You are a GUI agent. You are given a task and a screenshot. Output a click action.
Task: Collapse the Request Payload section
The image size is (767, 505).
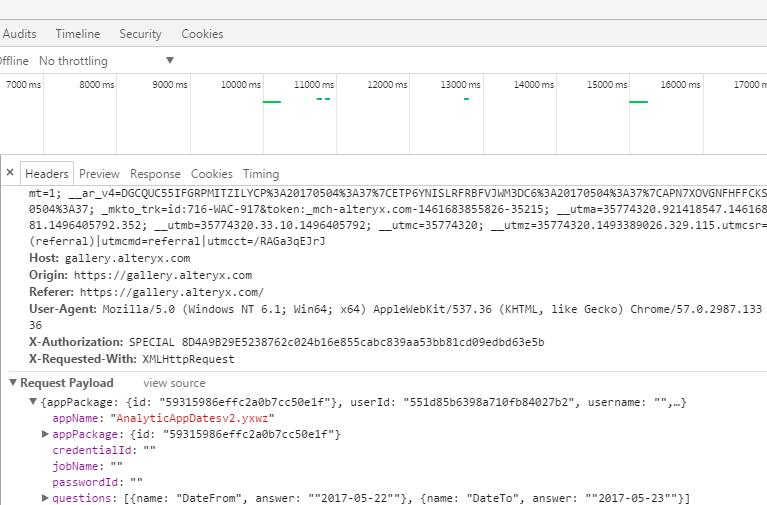tap(13, 383)
